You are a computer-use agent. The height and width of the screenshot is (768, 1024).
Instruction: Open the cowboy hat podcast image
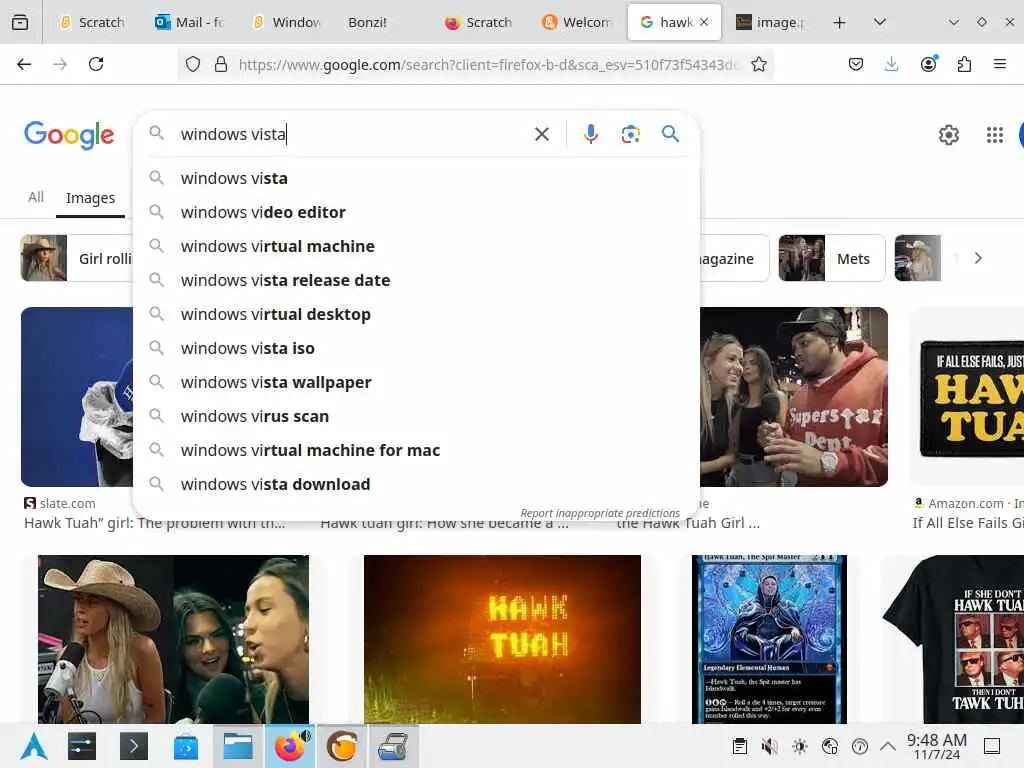(x=173, y=639)
